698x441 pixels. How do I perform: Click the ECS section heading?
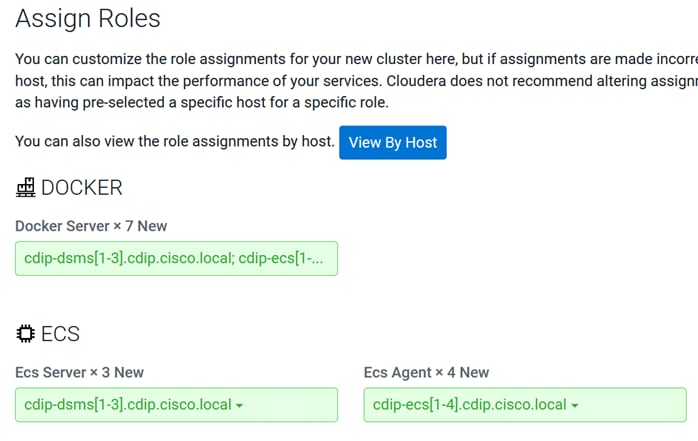pos(61,334)
